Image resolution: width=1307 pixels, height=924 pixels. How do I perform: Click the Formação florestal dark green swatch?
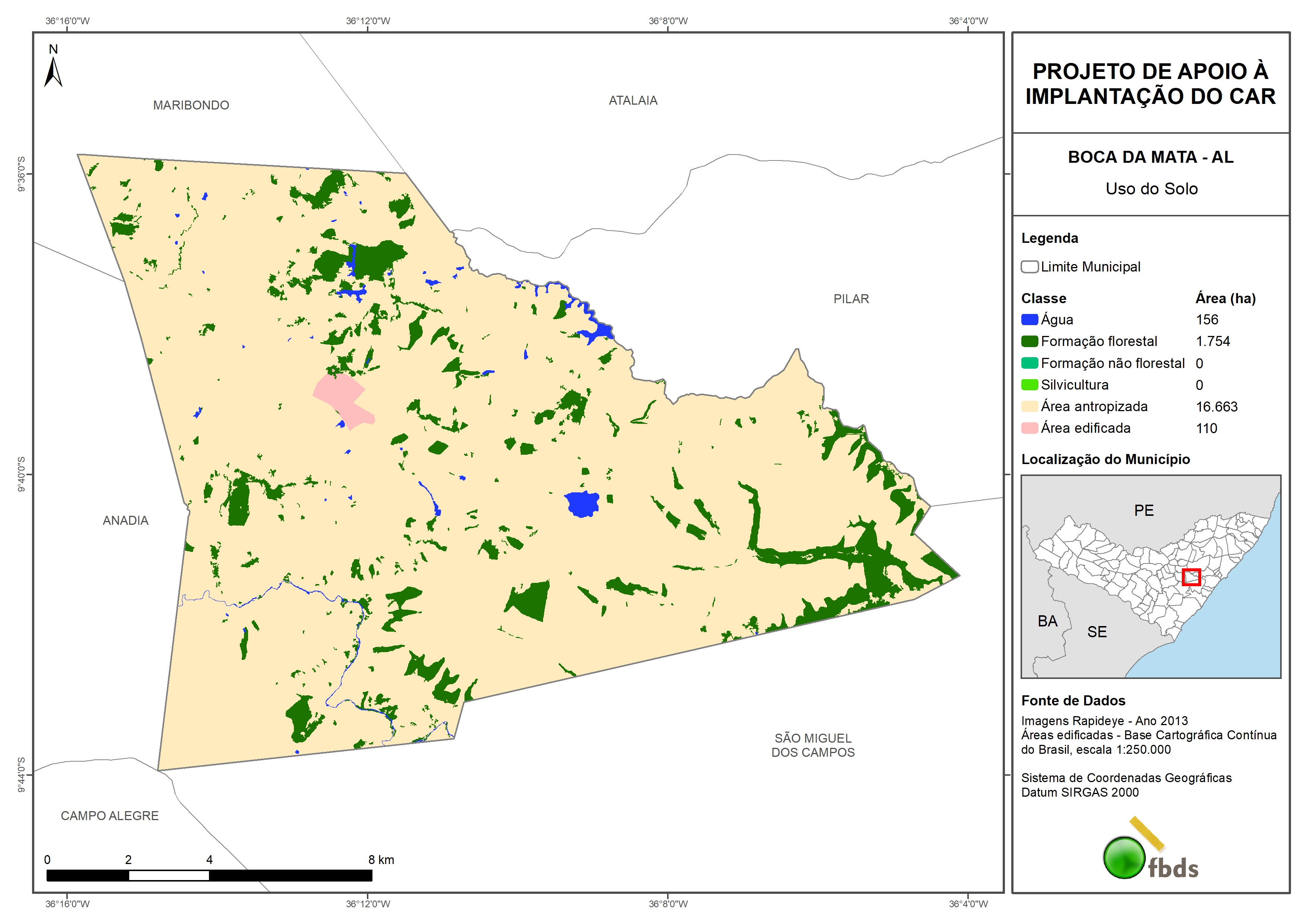coord(1029,341)
